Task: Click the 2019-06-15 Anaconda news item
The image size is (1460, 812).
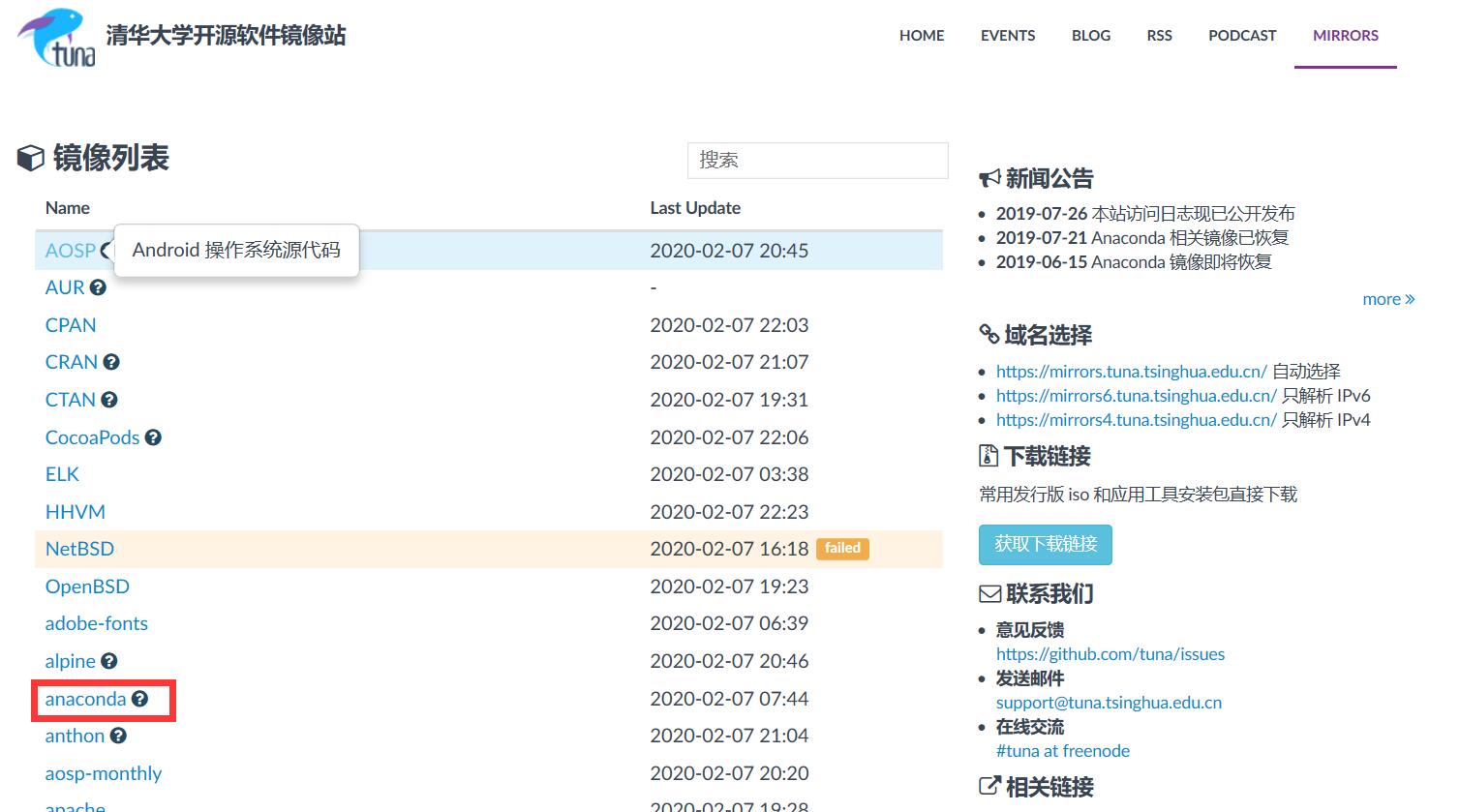Action: pyautogui.click(x=1134, y=262)
